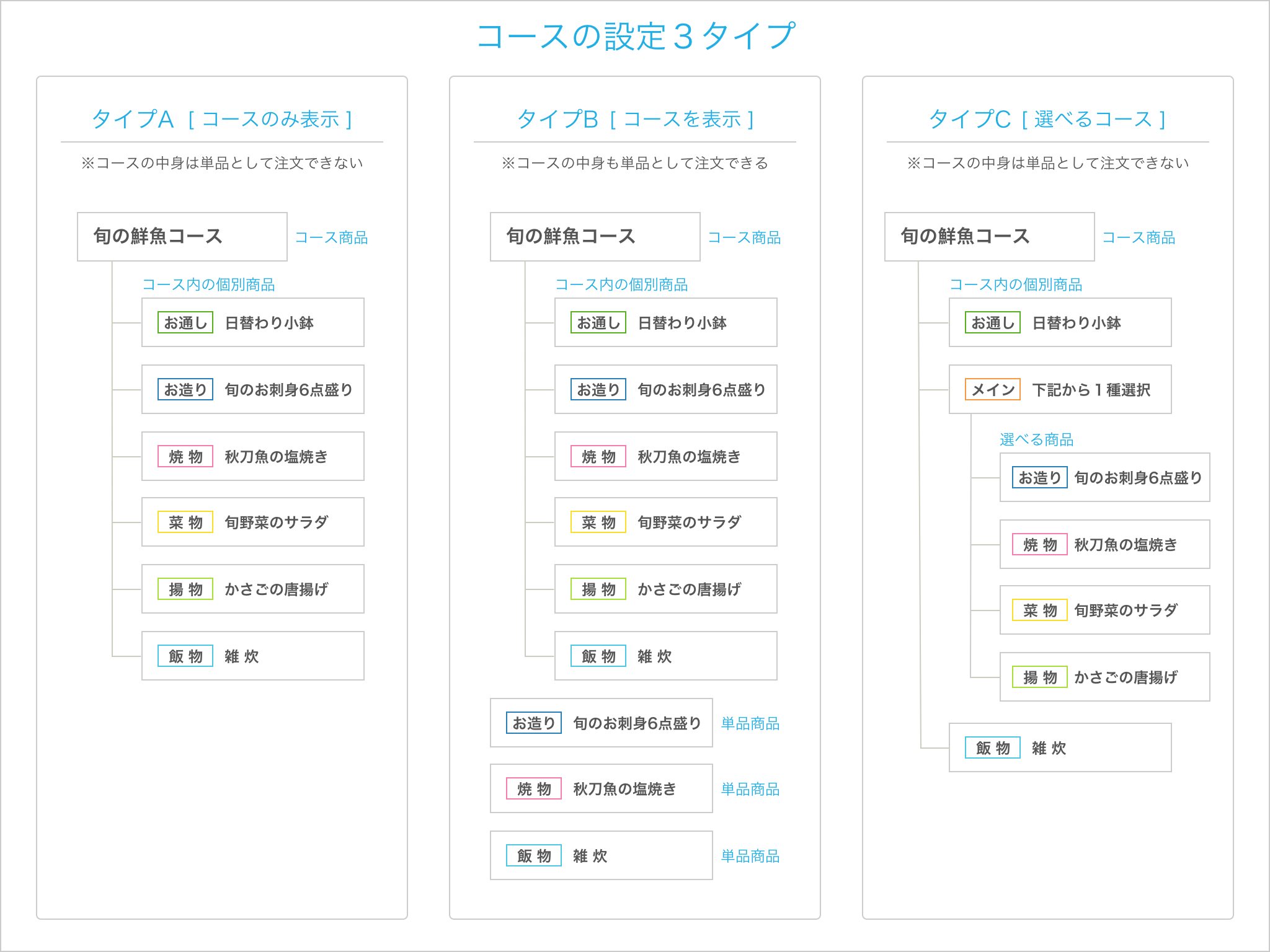This screenshot has width=1270, height=952.
Task: Select 旬のお刺身6点盛り item in Type A
Action: click(x=253, y=389)
